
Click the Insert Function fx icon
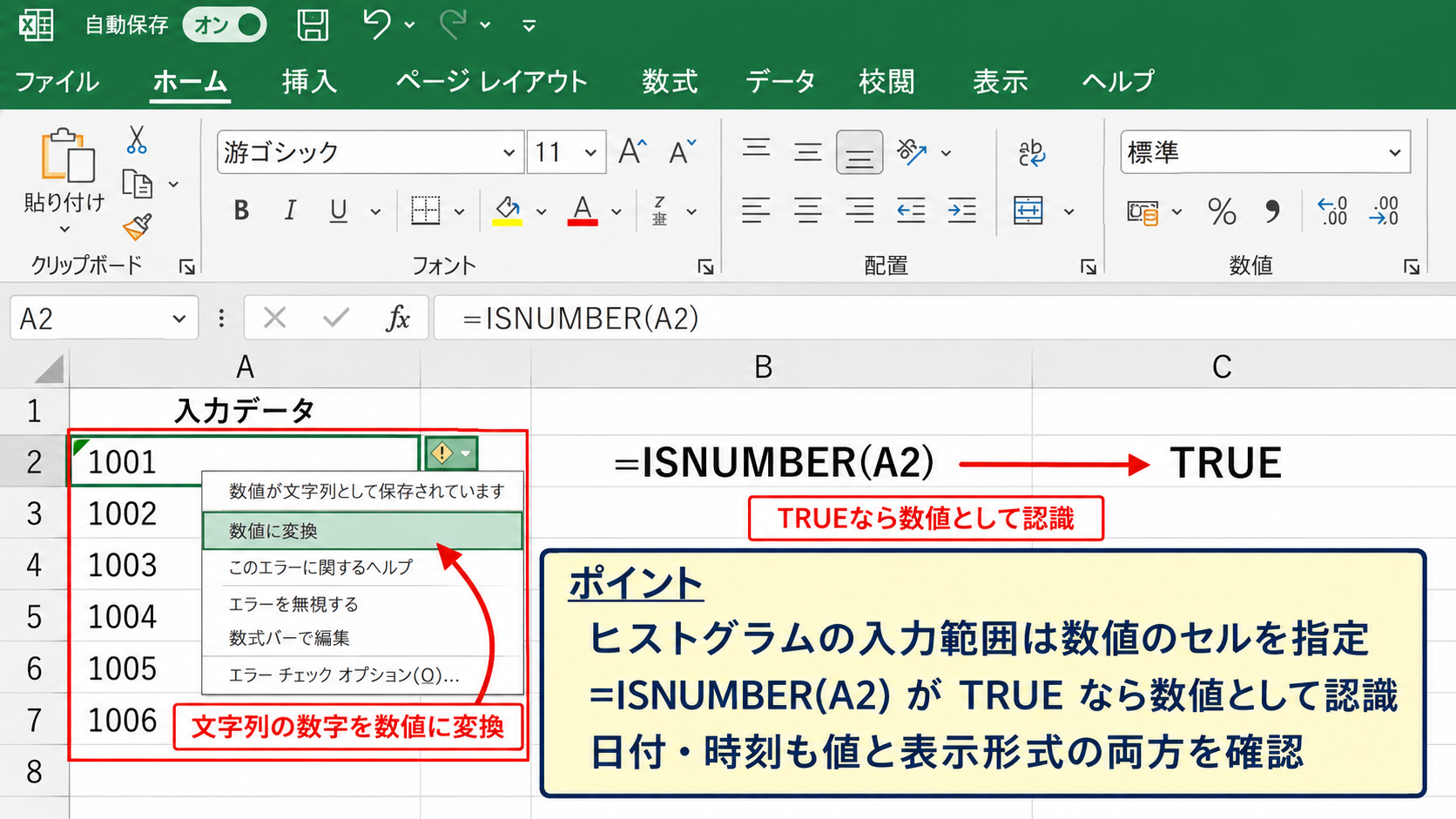pyautogui.click(x=398, y=319)
